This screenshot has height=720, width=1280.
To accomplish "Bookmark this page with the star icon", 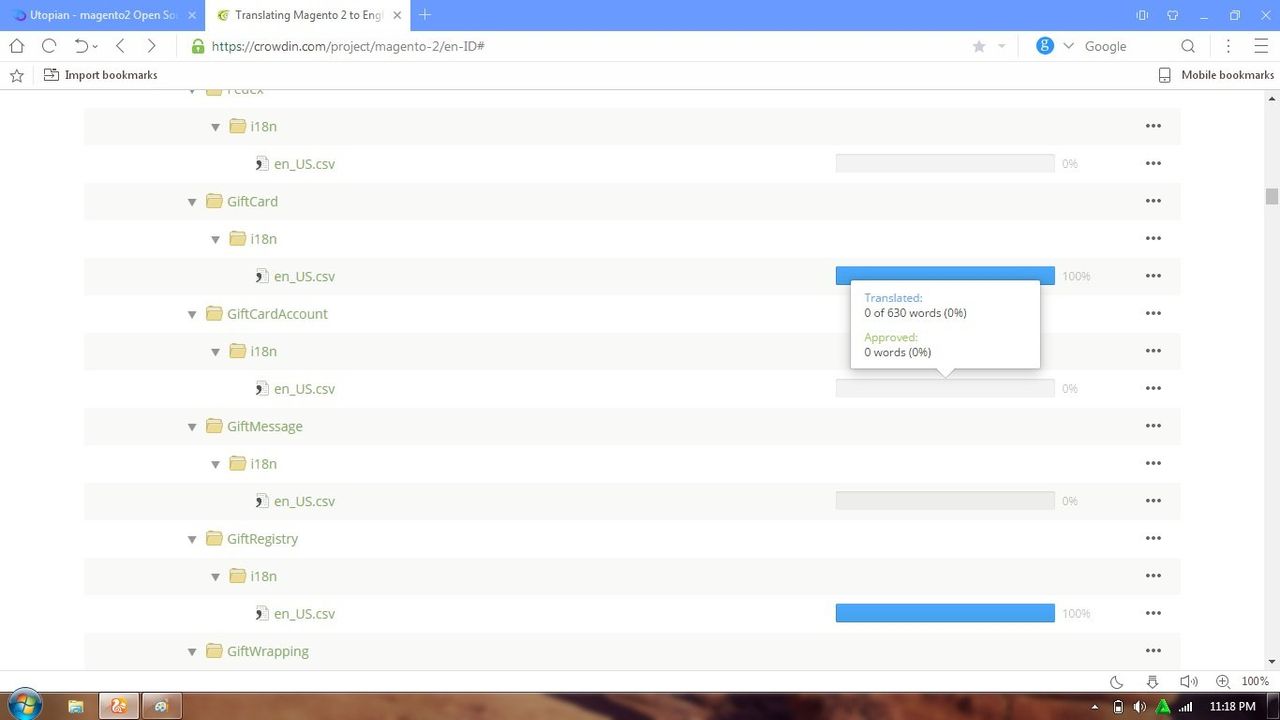I will point(979,46).
